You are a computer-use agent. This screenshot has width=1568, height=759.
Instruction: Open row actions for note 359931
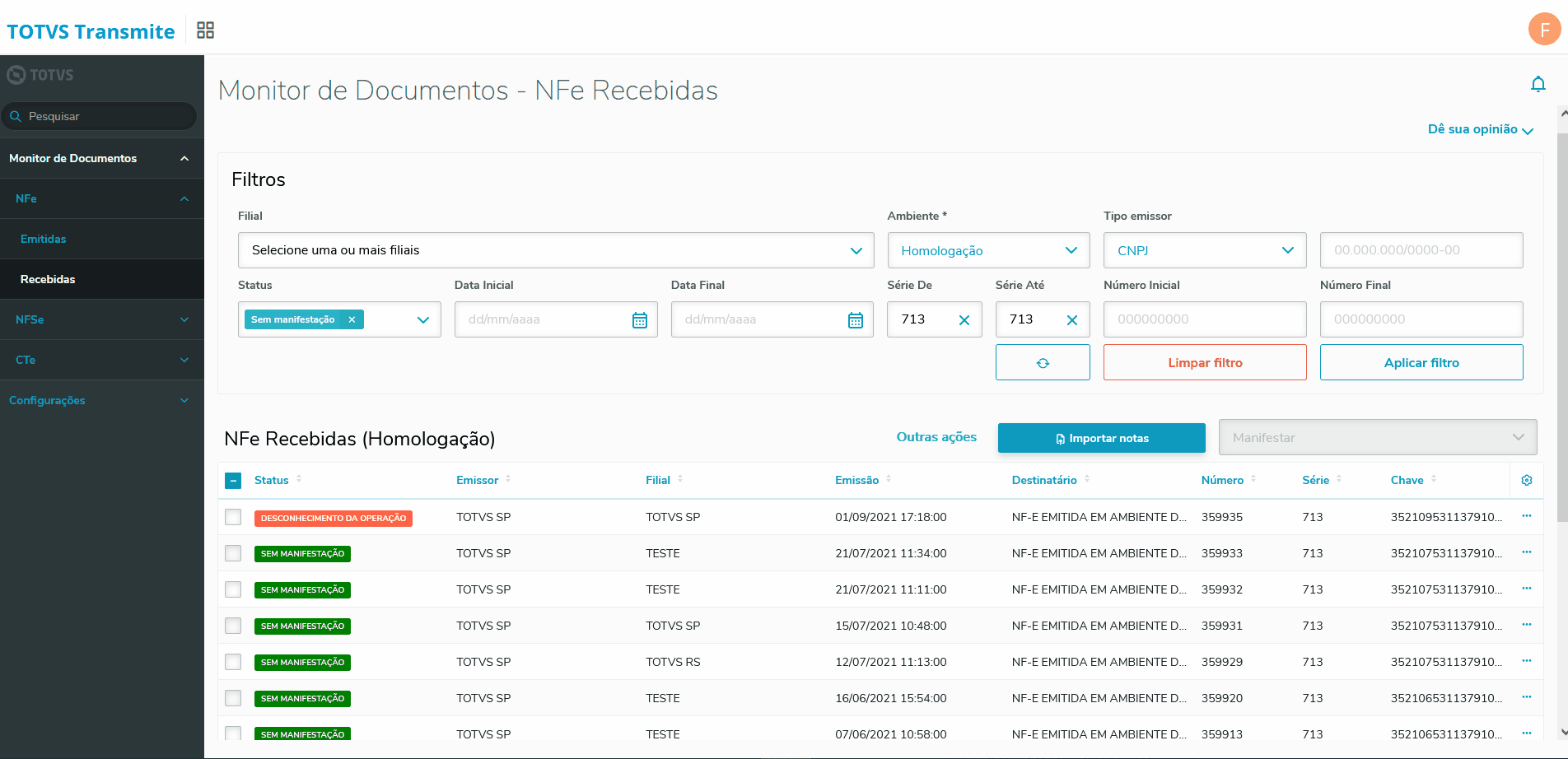click(x=1527, y=625)
